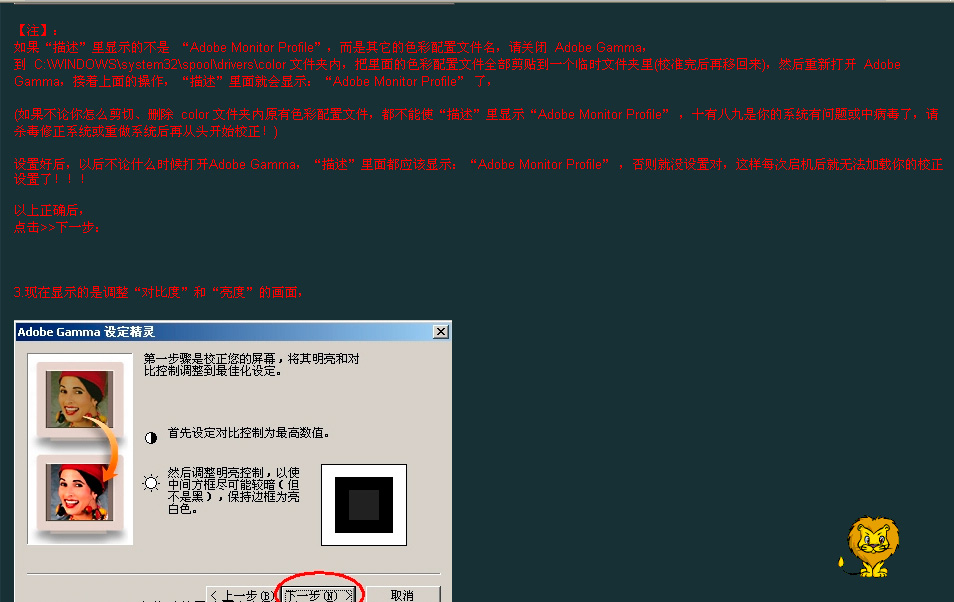The image size is (954, 602).
Task: Click the upper monitor photo of the woman
Action: click(x=80, y=399)
